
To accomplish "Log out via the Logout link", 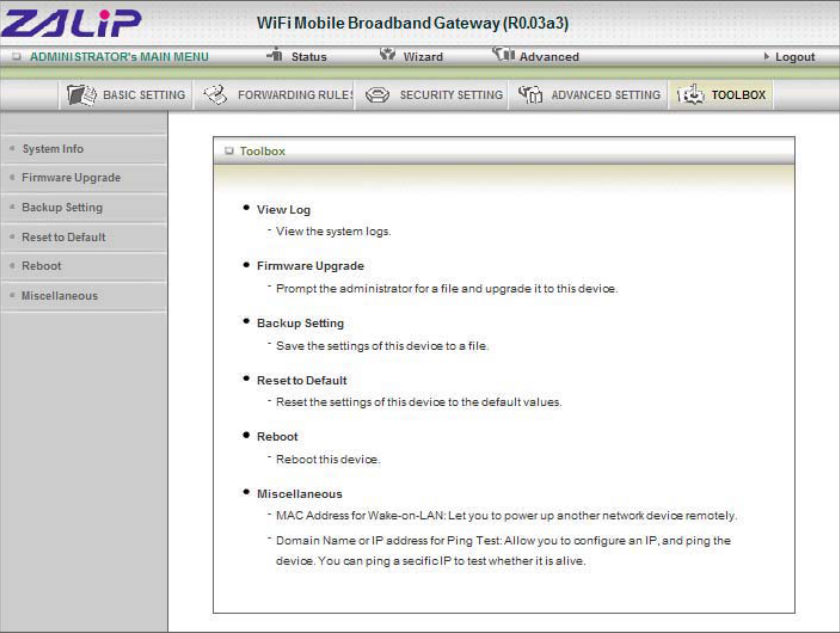I will [x=795, y=57].
